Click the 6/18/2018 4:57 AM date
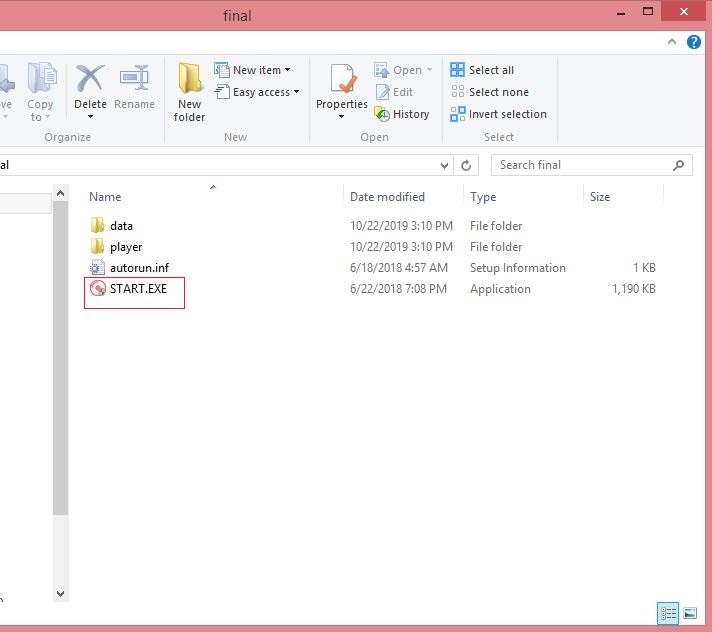The height and width of the screenshot is (632, 712). coord(399,268)
